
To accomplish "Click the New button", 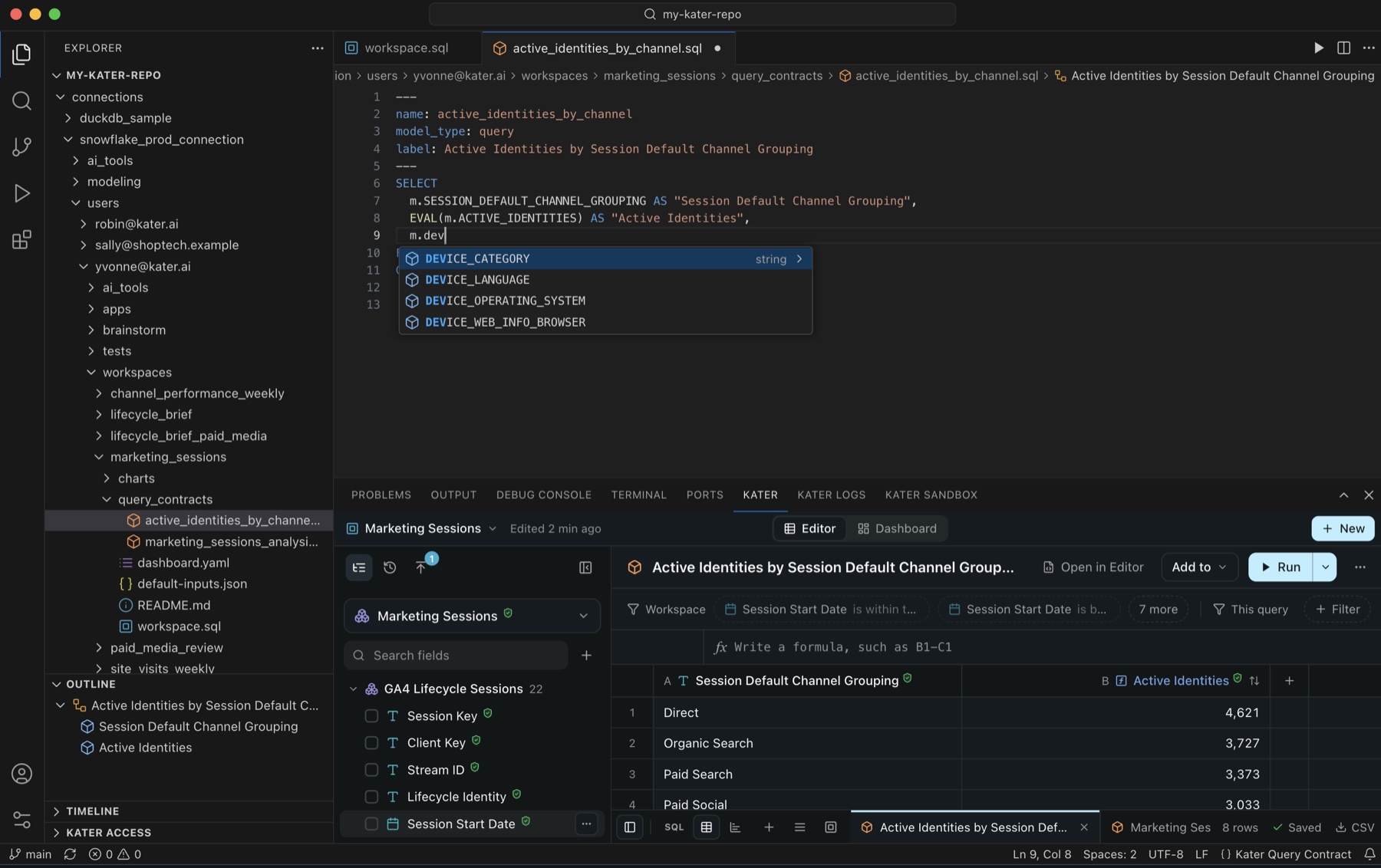I will point(1343,528).
